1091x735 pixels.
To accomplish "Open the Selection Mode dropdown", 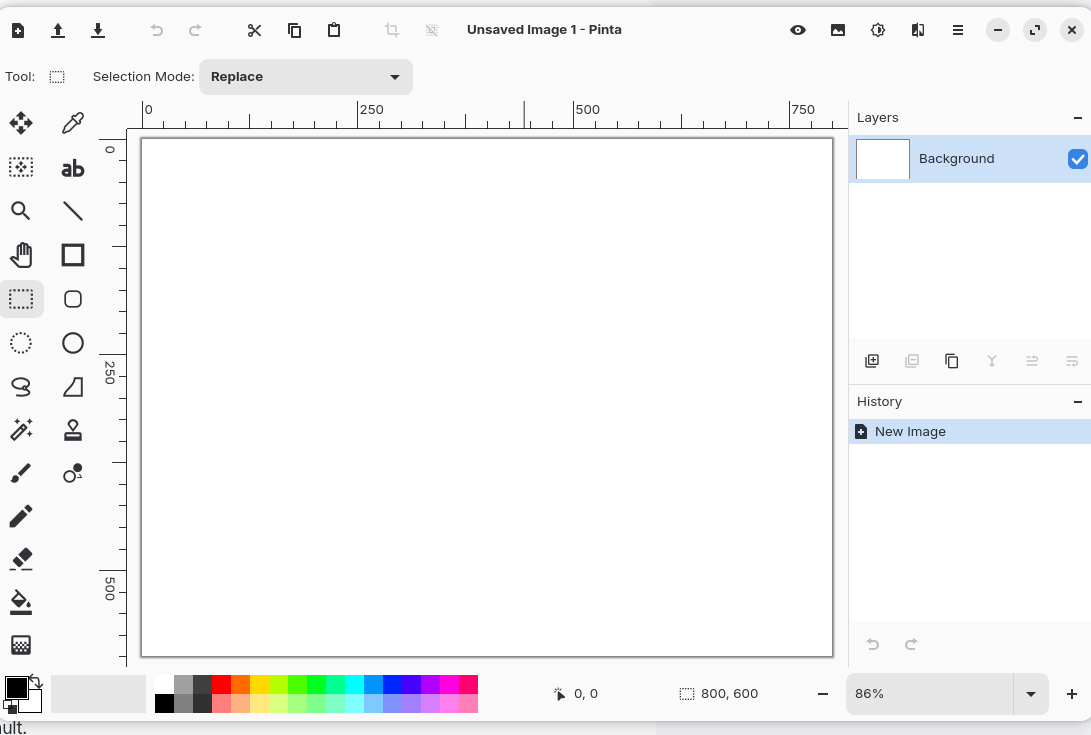I will pos(306,77).
